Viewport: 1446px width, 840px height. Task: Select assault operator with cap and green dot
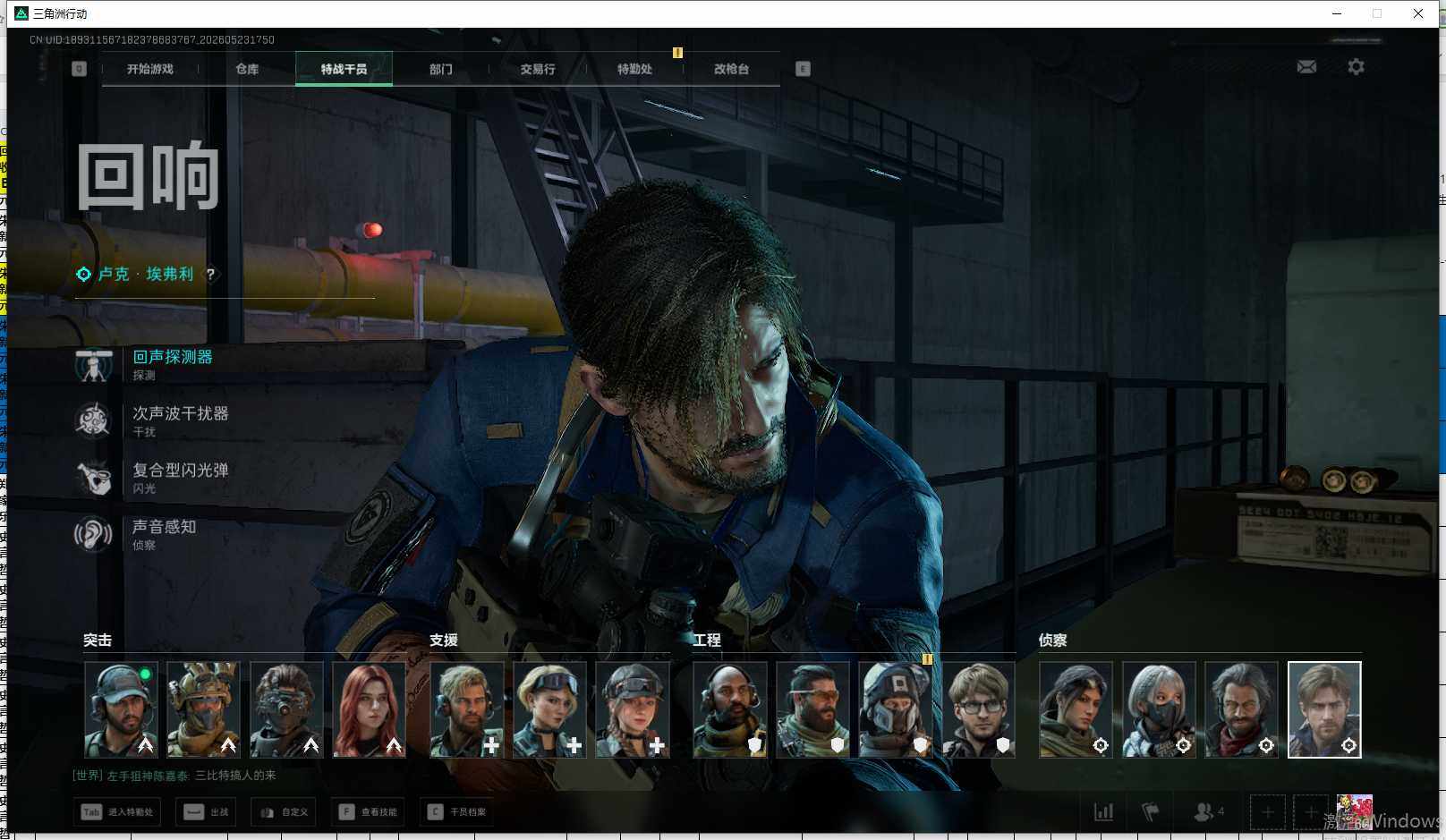point(121,709)
